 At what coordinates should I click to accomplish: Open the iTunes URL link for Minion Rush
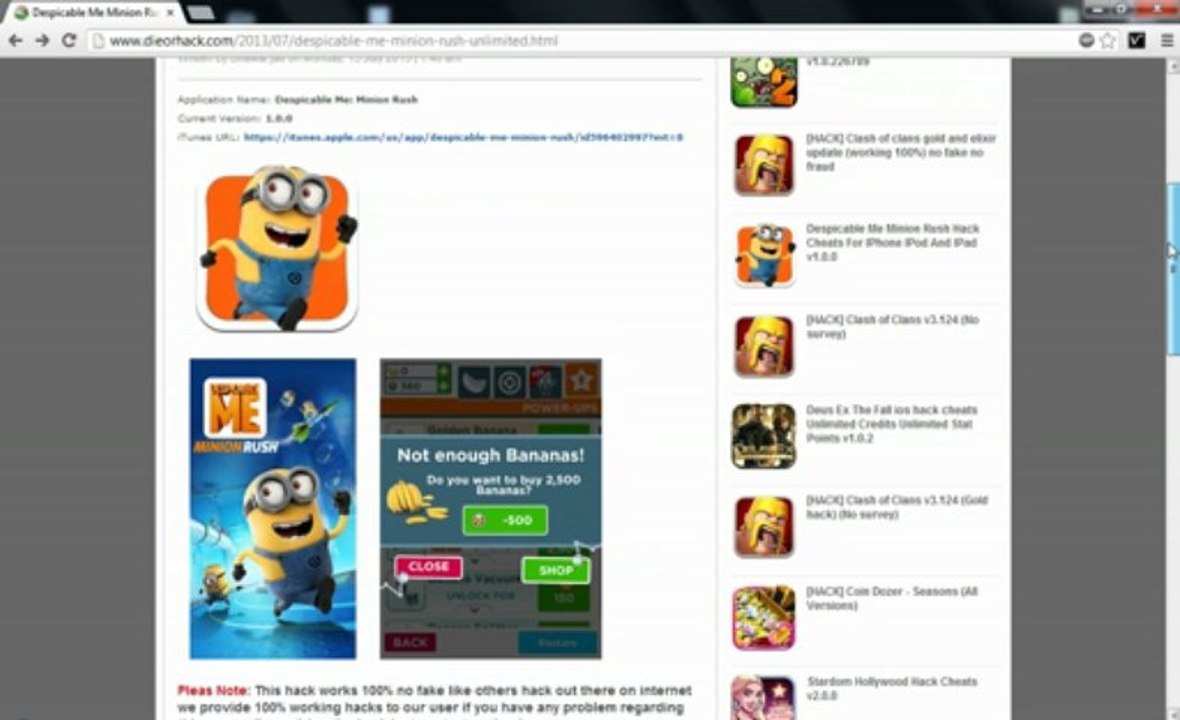click(x=464, y=138)
